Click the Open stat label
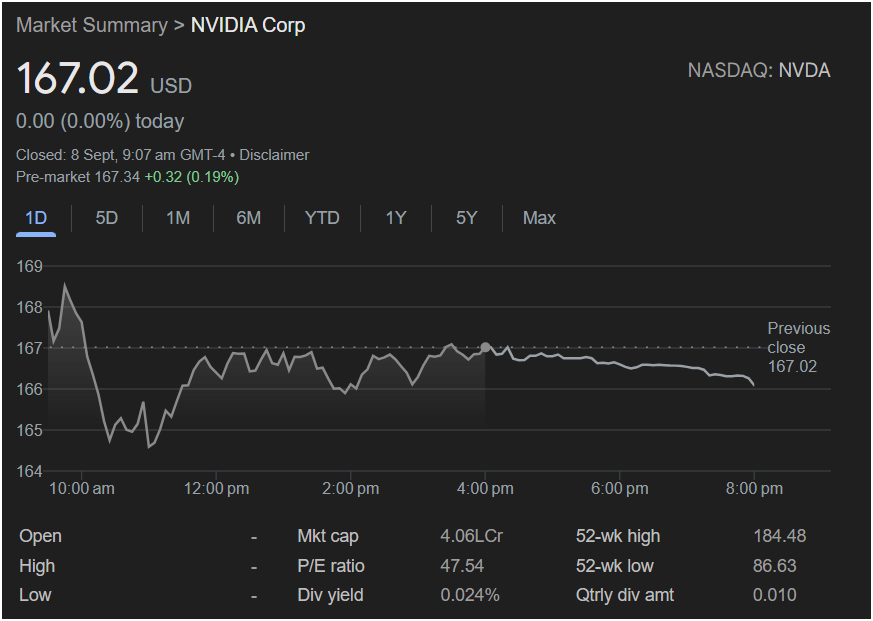873x621 pixels. coord(41,536)
